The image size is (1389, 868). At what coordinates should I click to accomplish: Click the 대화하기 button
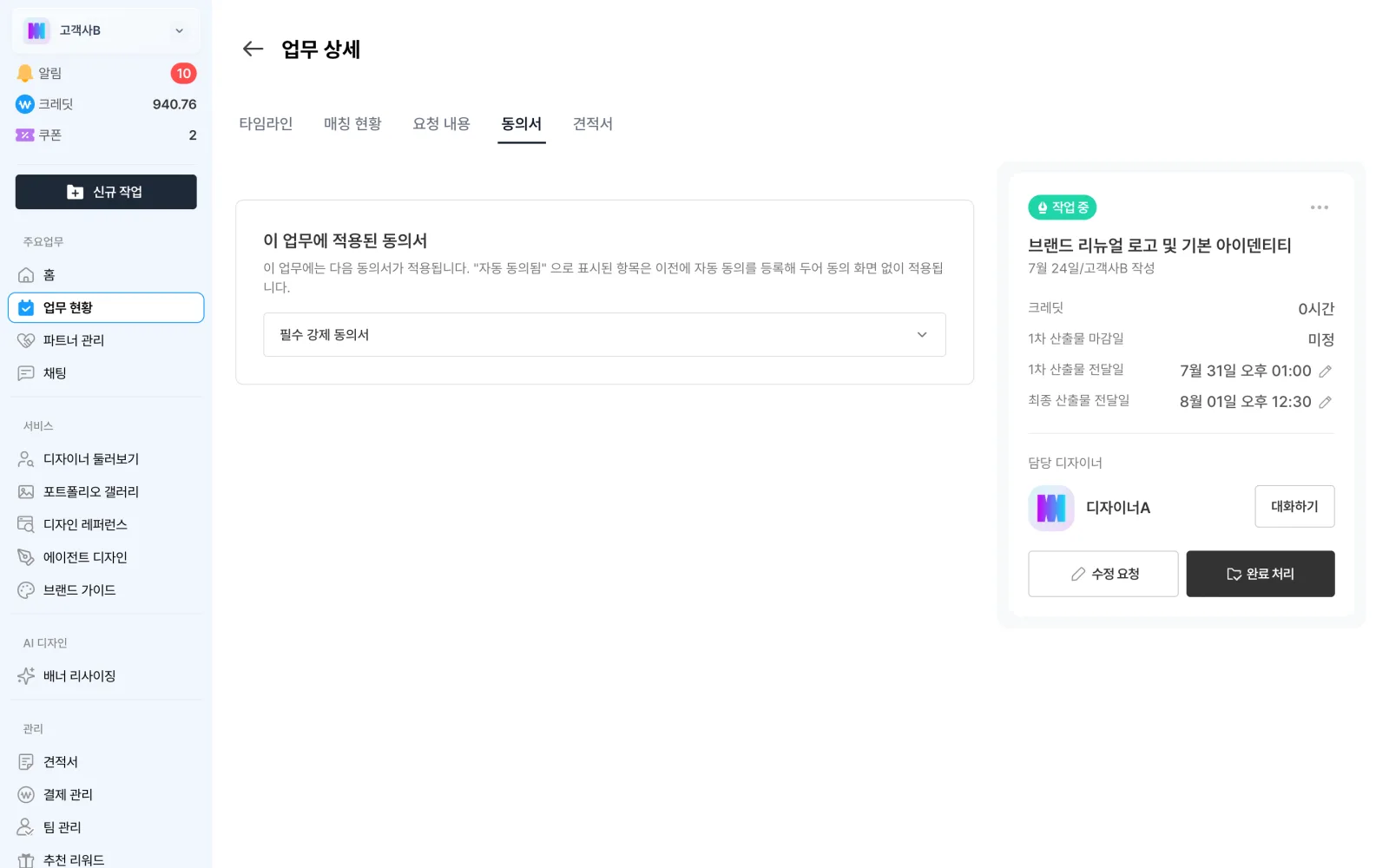point(1294,506)
